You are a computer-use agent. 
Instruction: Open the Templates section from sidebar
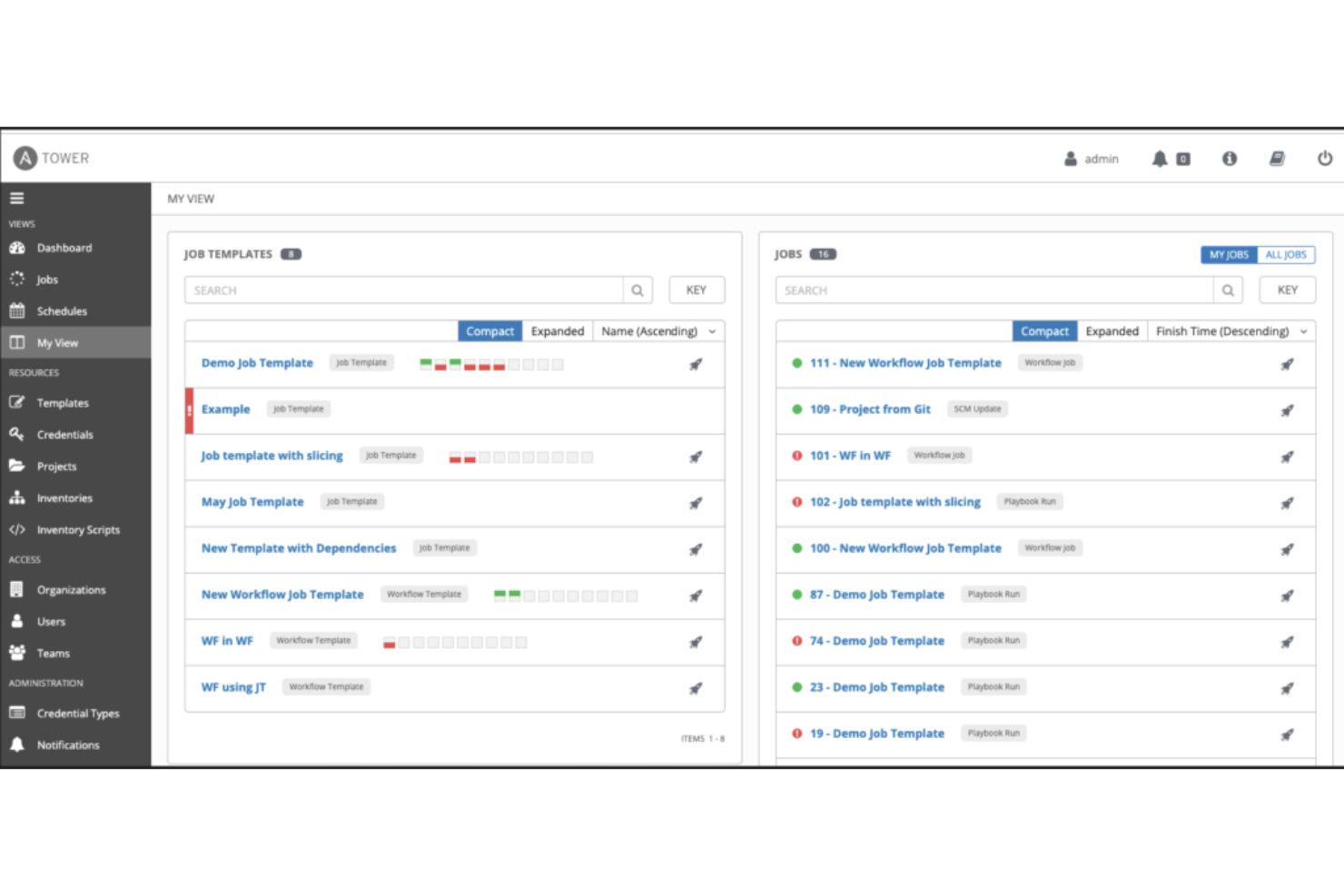pos(62,402)
